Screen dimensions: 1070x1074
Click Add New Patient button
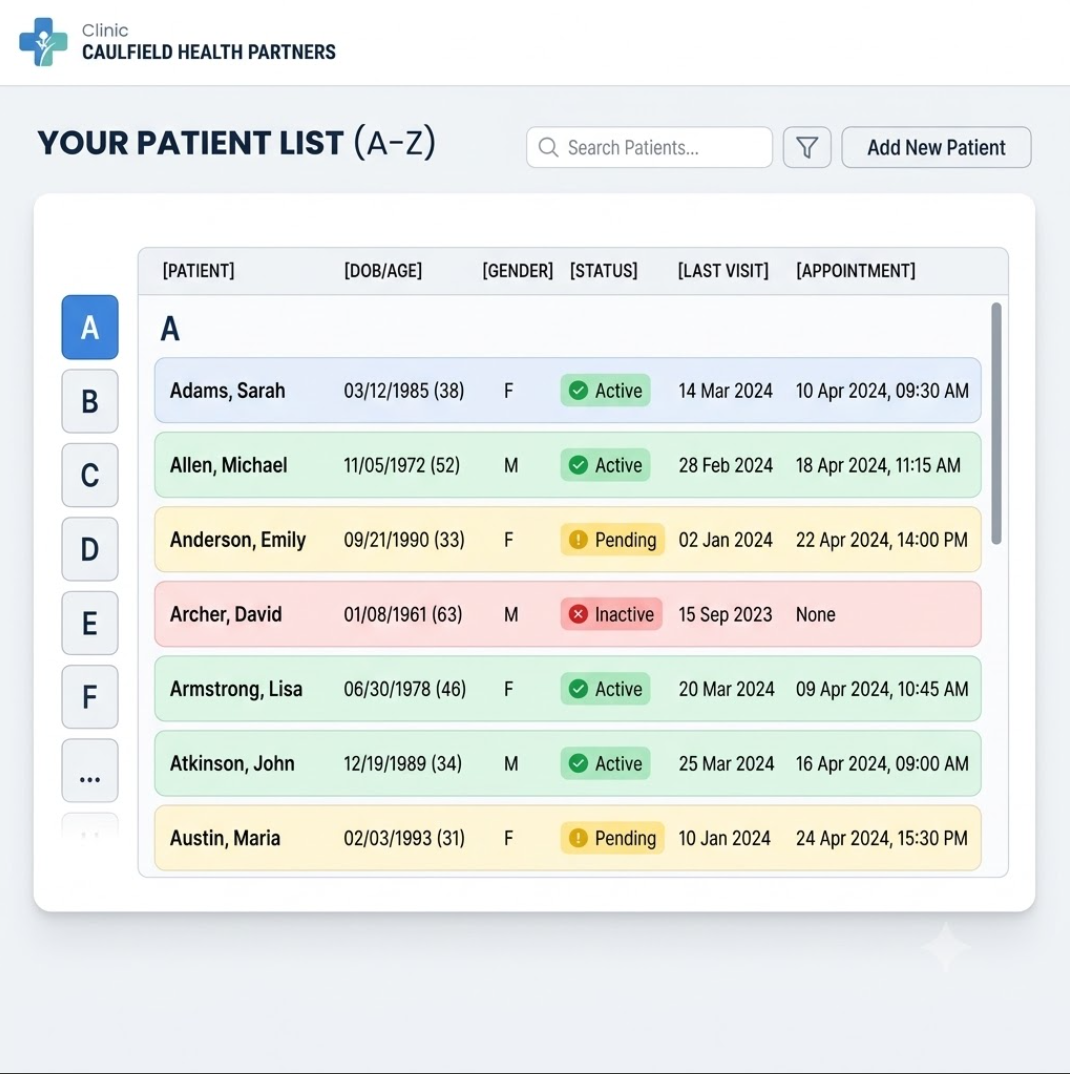click(936, 147)
